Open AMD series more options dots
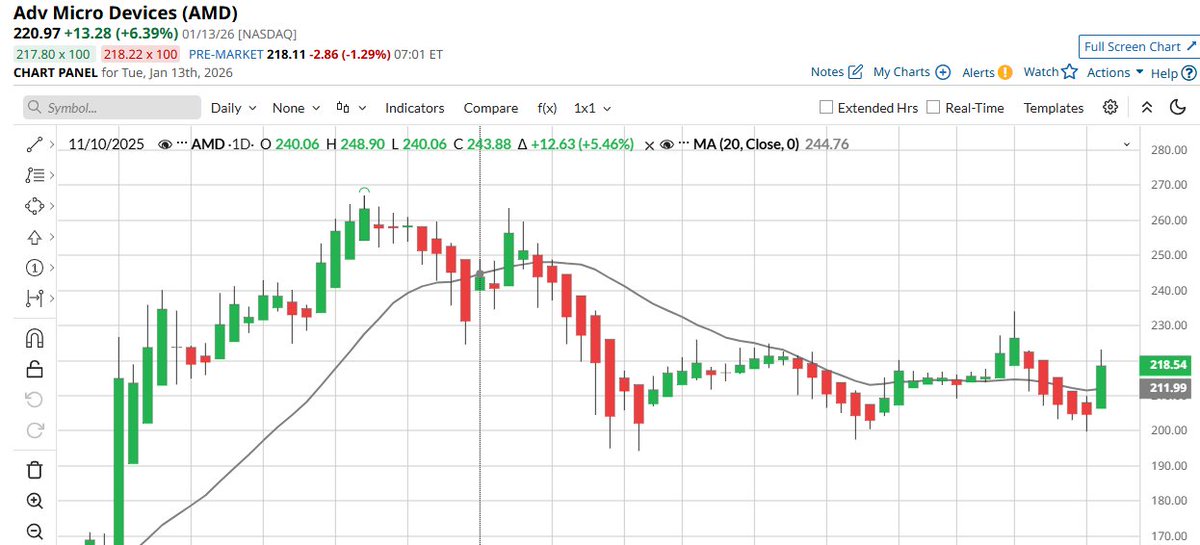1200x545 pixels. [182, 144]
